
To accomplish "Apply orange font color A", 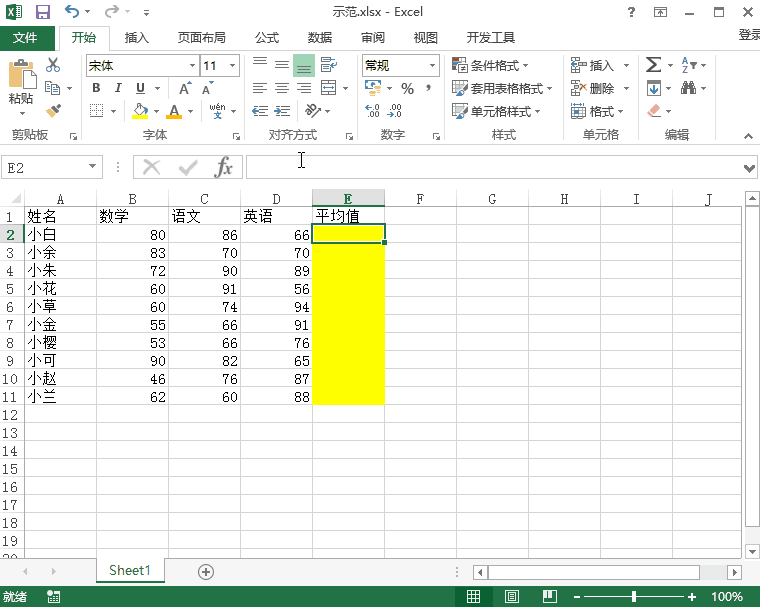I will click(x=174, y=111).
